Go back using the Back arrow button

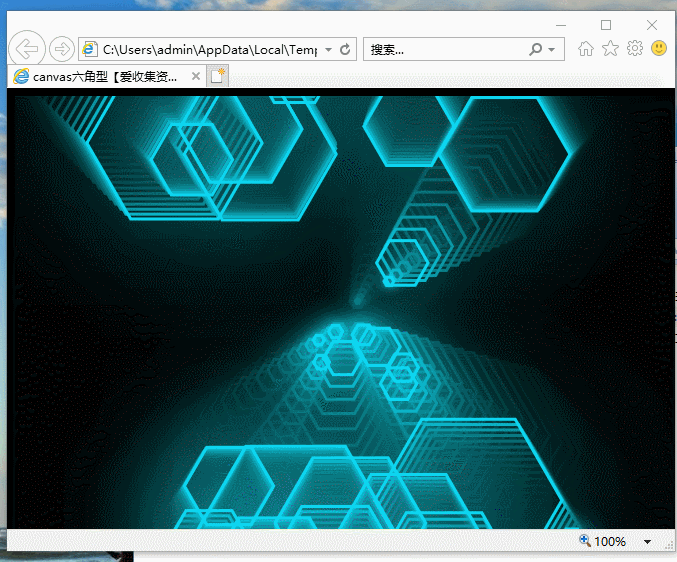(x=27, y=49)
